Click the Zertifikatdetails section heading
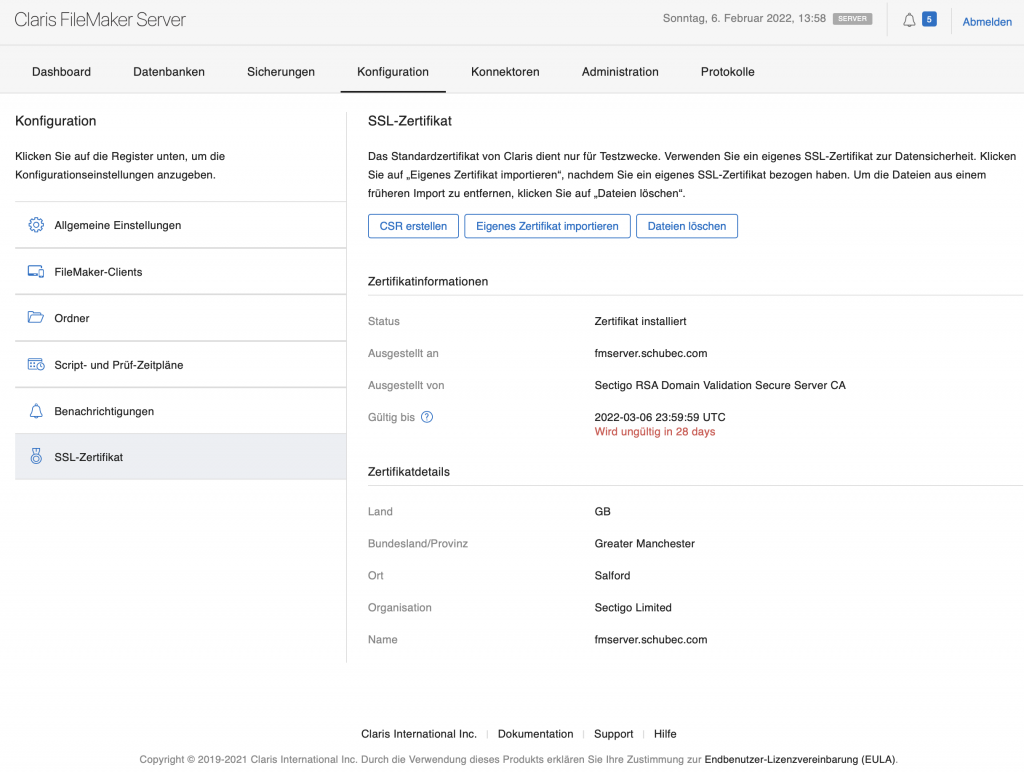 (x=409, y=471)
